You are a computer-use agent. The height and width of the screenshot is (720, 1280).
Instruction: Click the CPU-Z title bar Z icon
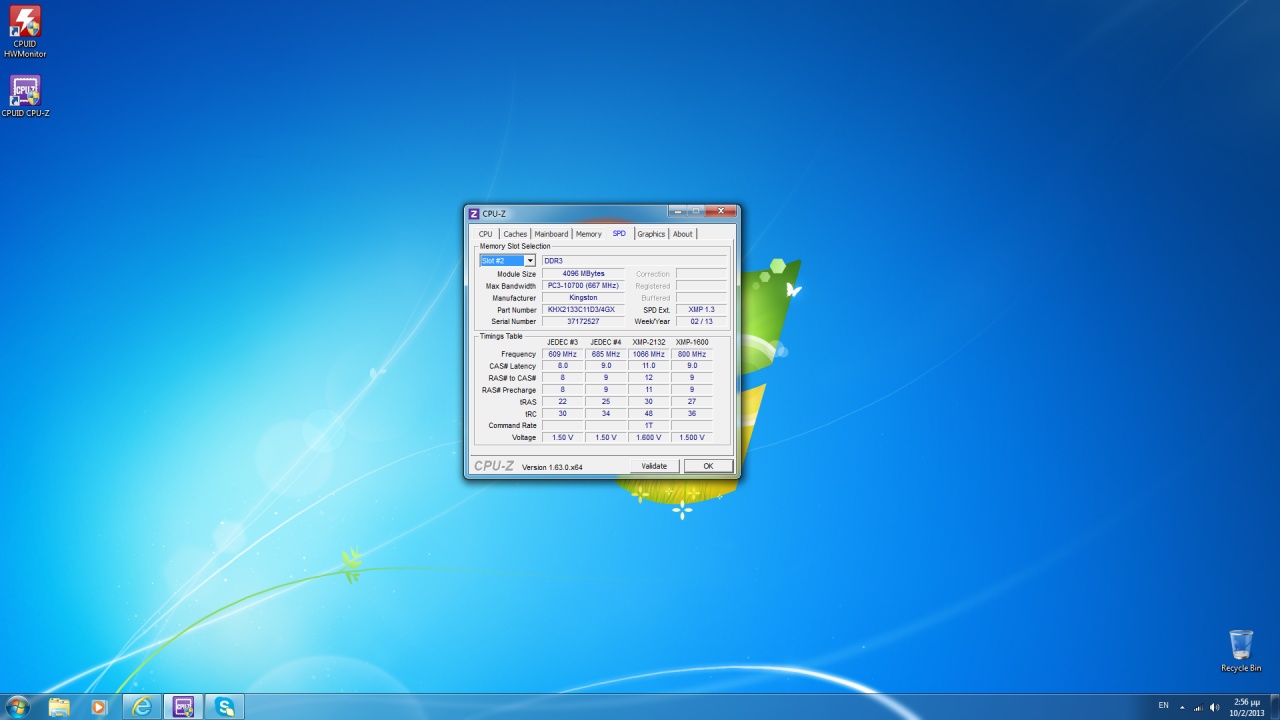coord(474,213)
